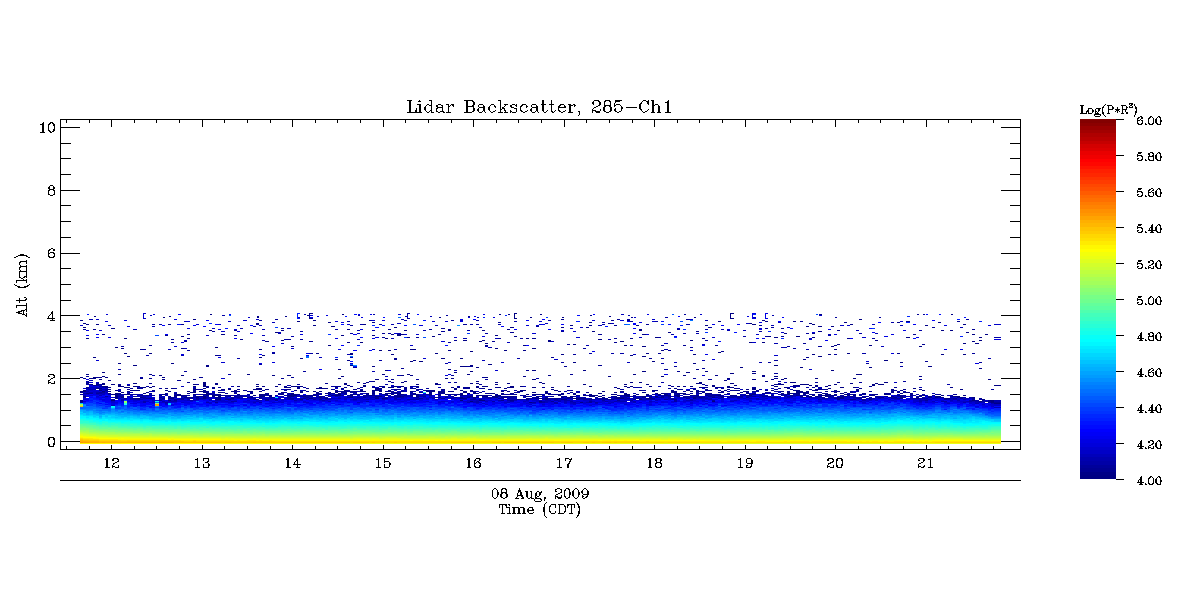The width and height of the screenshot is (1200, 600).
Task: Click the colorbar value 4.60
Action: coord(1149,373)
